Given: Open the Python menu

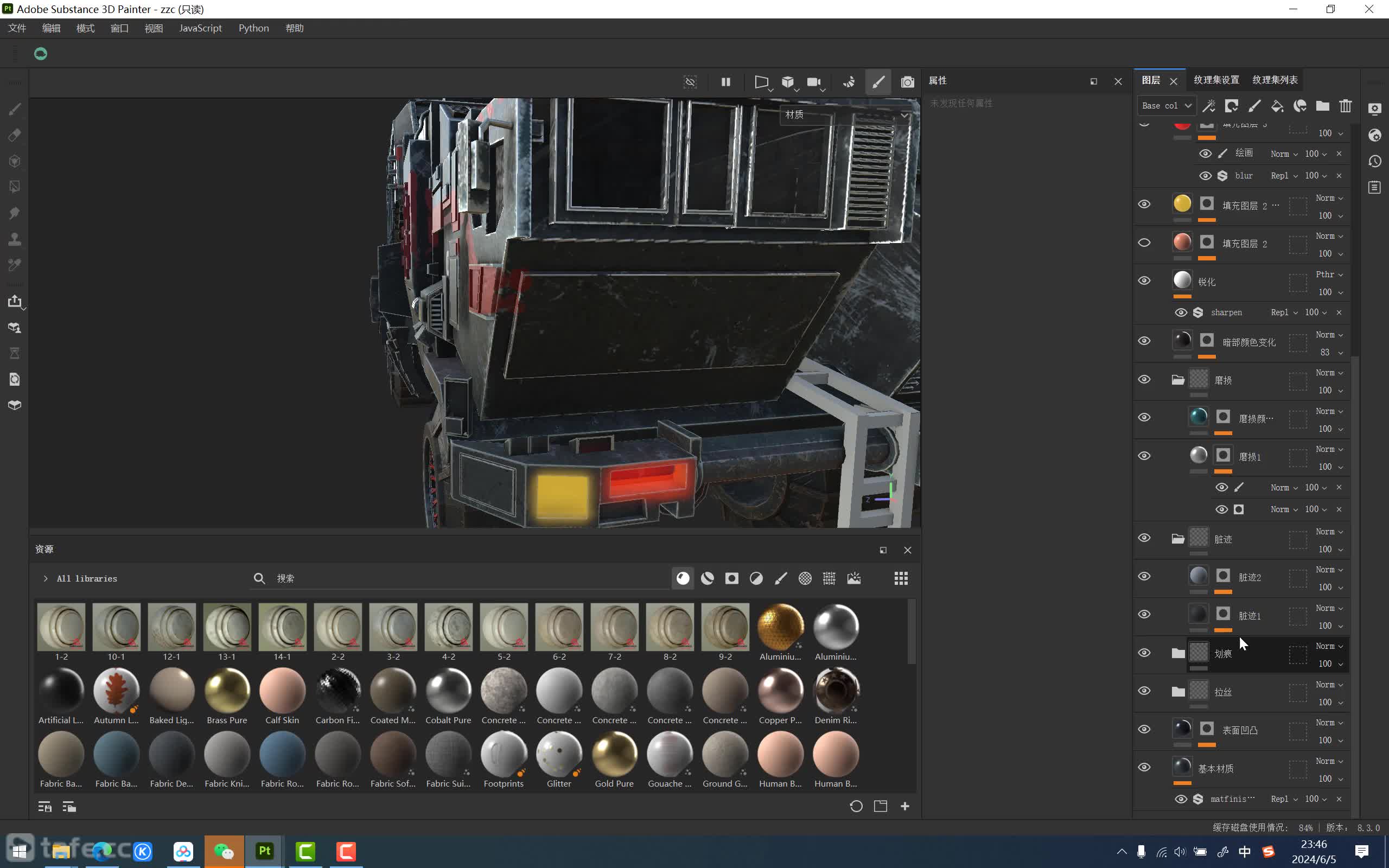Looking at the screenshot, I should (254, 28).
